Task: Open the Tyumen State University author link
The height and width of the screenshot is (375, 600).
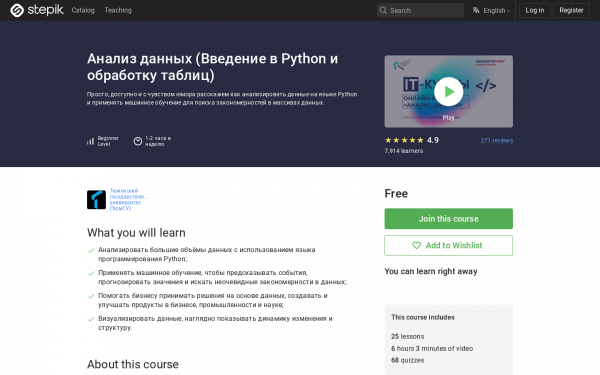Action: click(128, 199)
